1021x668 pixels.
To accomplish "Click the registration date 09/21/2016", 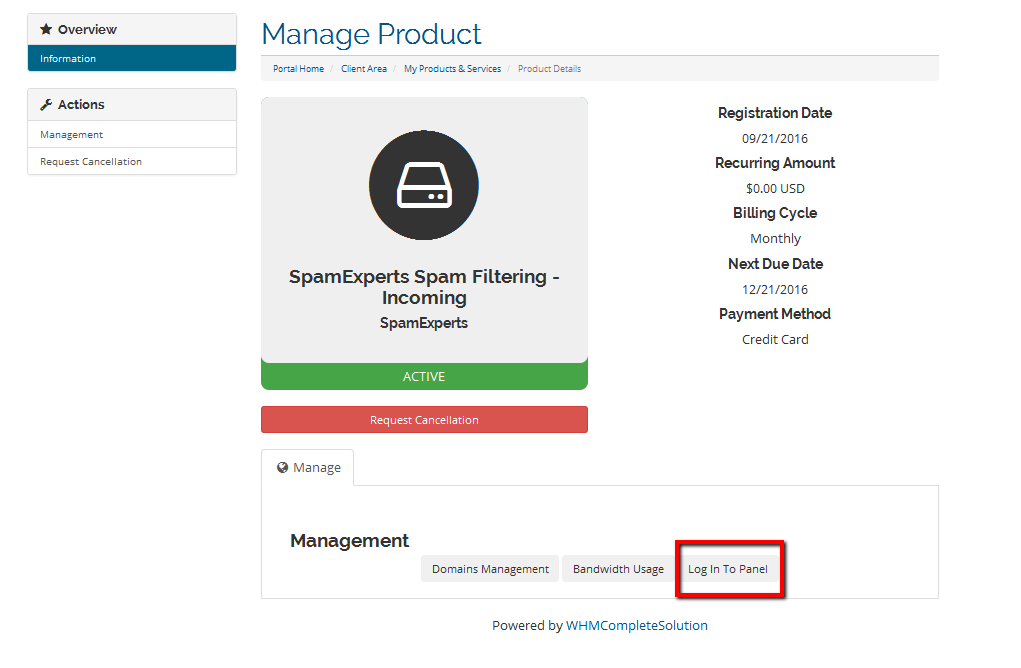I will click(775, 139).
